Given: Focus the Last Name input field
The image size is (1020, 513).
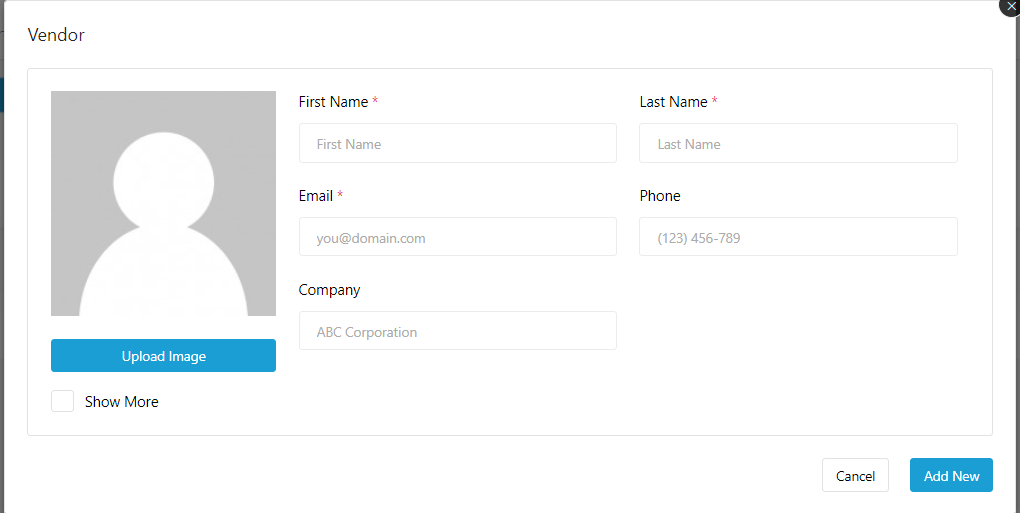Looking at the screenshot, I should [798, 144].
